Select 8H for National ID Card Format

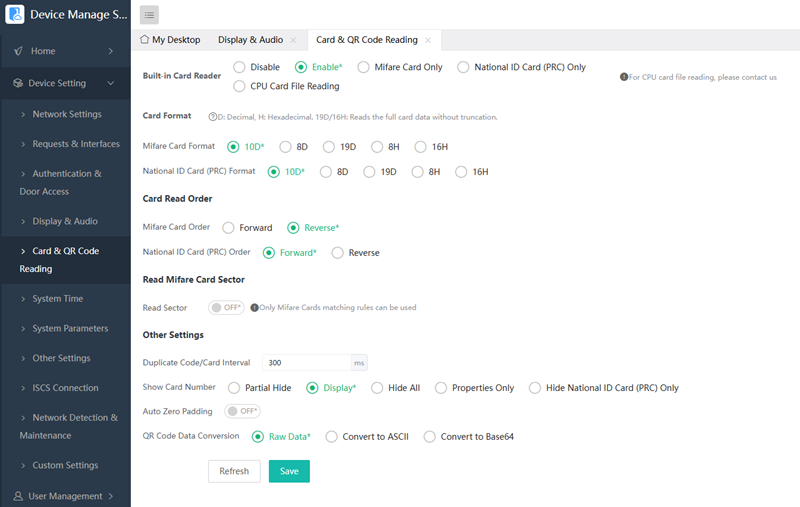pyautogui.click(x=418, y=172)
